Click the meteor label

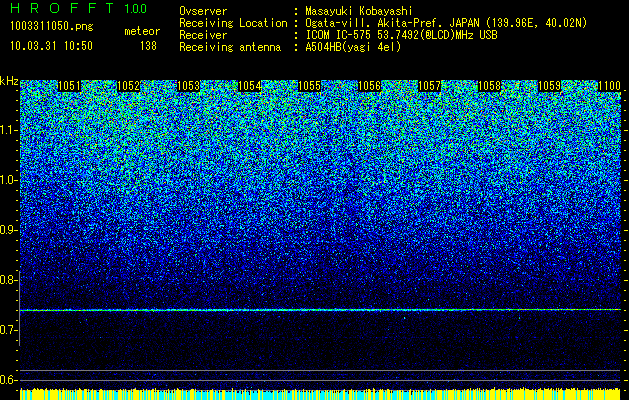(142, 31)
